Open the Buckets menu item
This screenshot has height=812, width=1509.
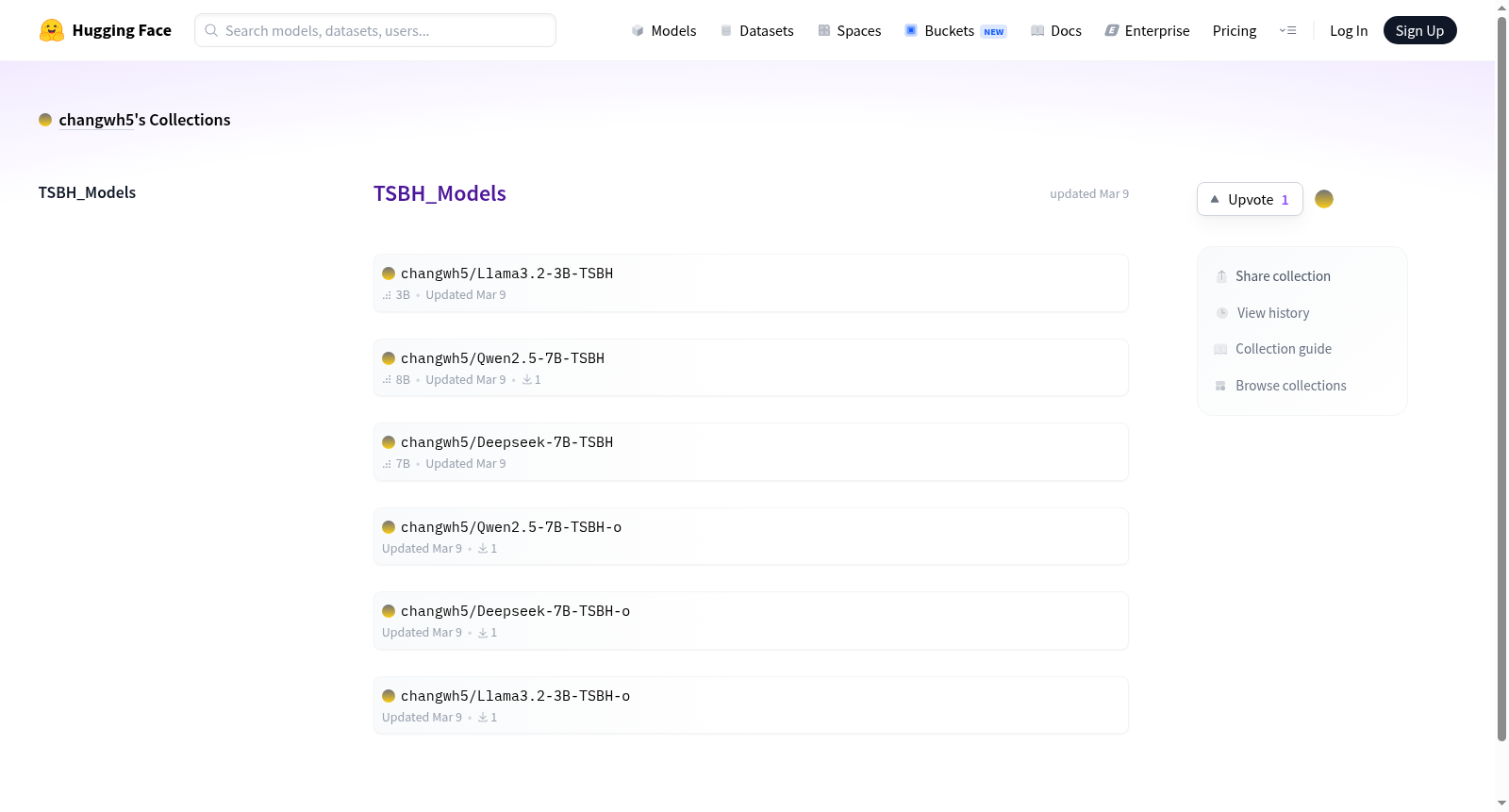tap(955, 30)
